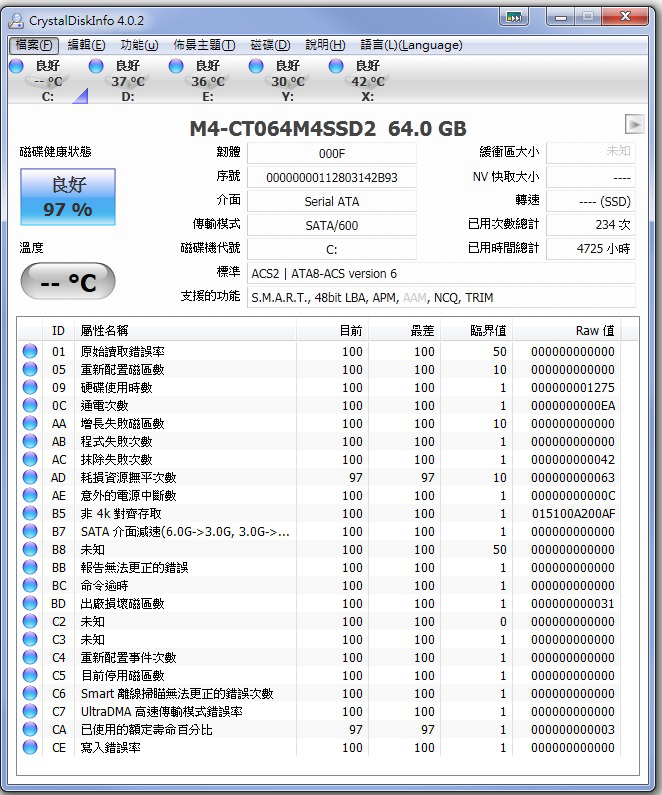Open the 功能(u) menu

[139, 45]
